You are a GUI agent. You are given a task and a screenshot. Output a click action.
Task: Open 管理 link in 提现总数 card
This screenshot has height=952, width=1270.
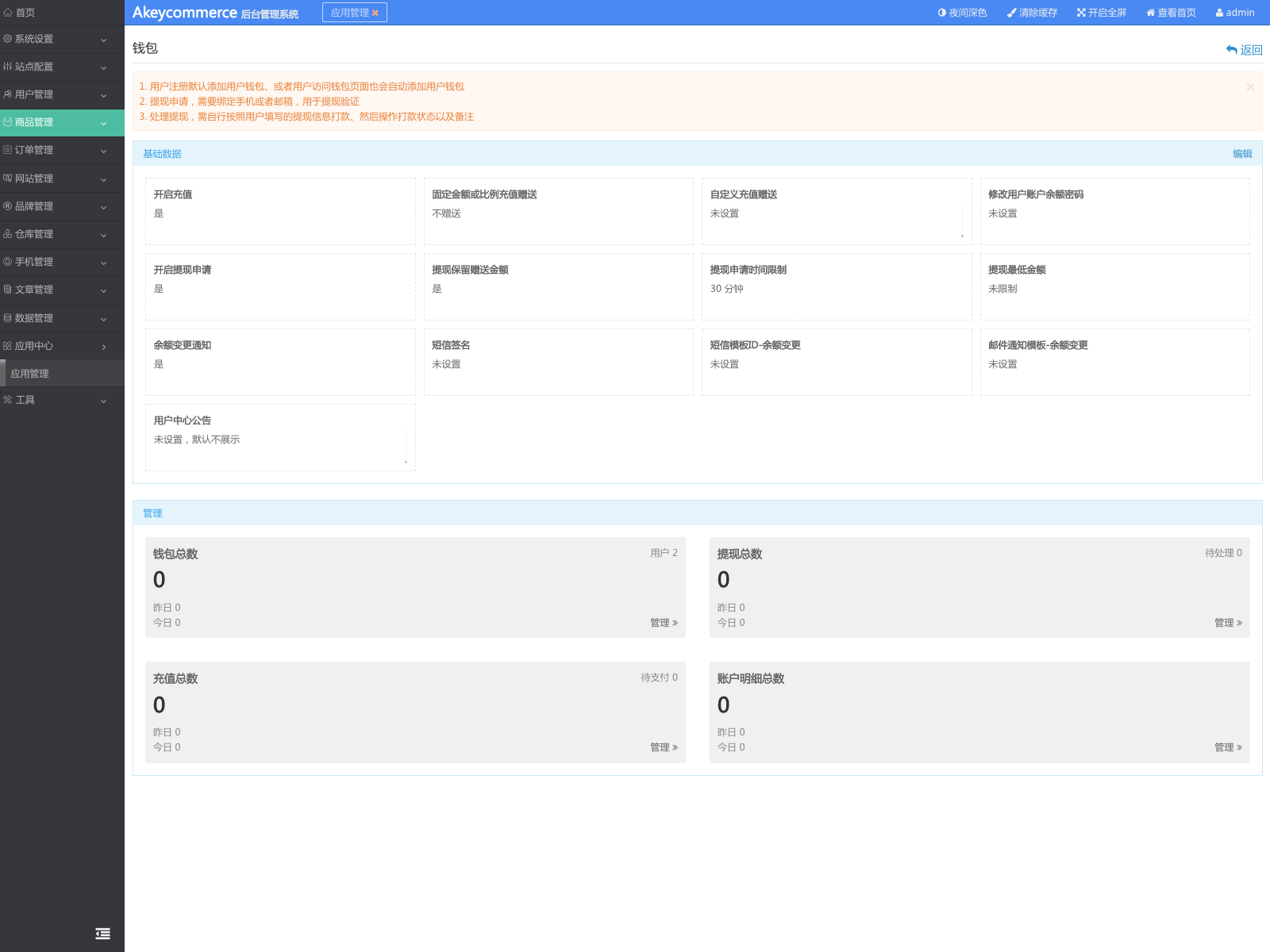click(x=1228, y=623)
